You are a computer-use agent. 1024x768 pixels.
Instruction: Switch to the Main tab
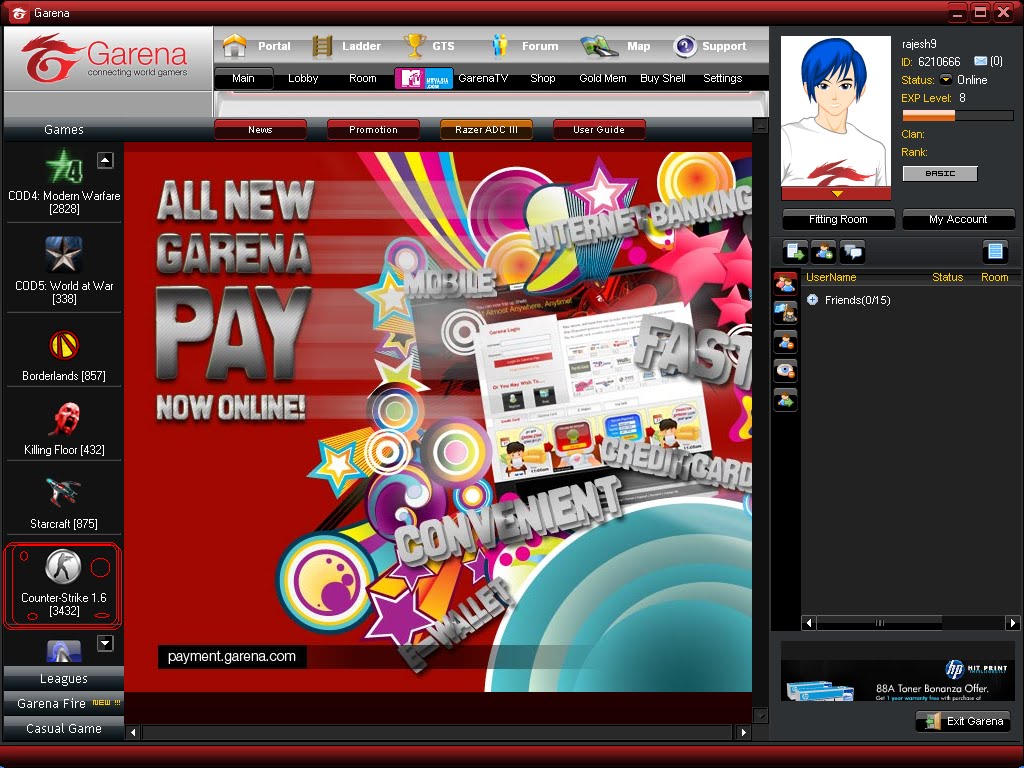pos(243,78)
